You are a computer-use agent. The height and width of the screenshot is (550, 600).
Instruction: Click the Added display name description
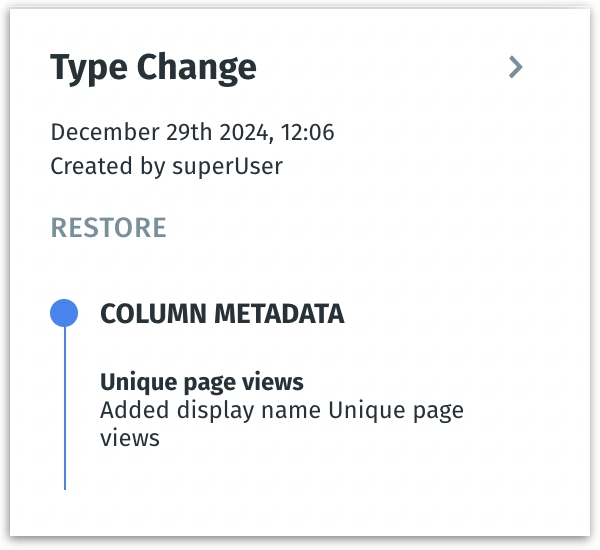[x=281, y=411]
